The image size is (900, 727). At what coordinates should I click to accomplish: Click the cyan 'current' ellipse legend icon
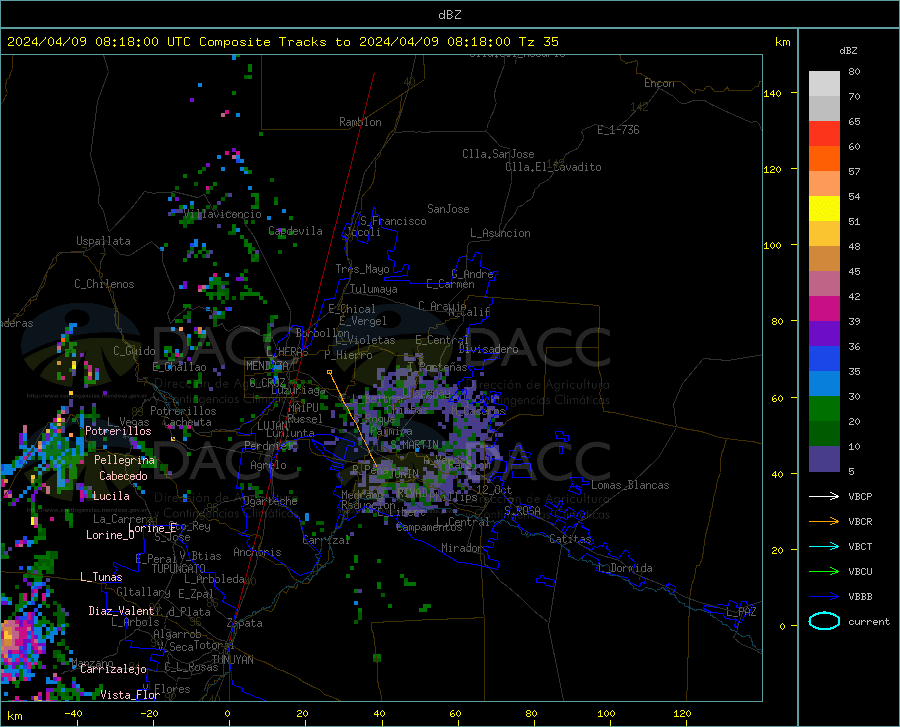(x=824, y=621)
